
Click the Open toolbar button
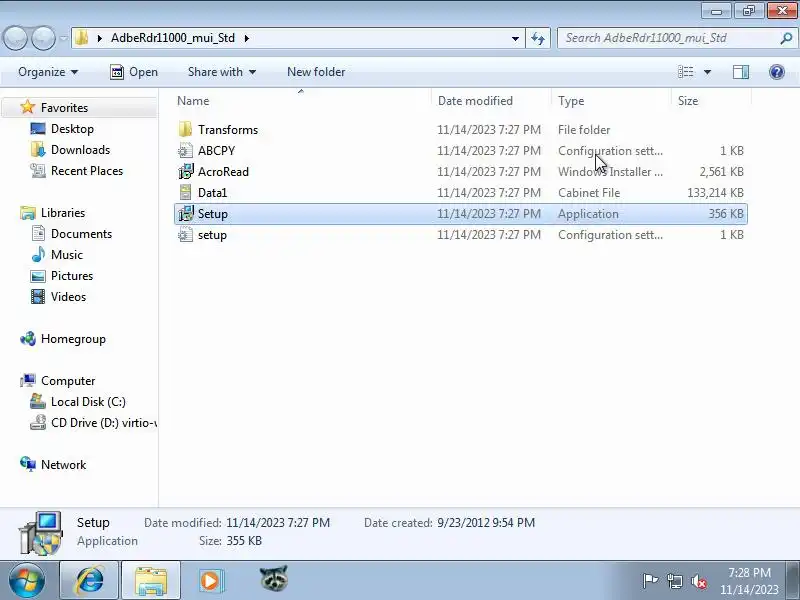tap(134, 72)
